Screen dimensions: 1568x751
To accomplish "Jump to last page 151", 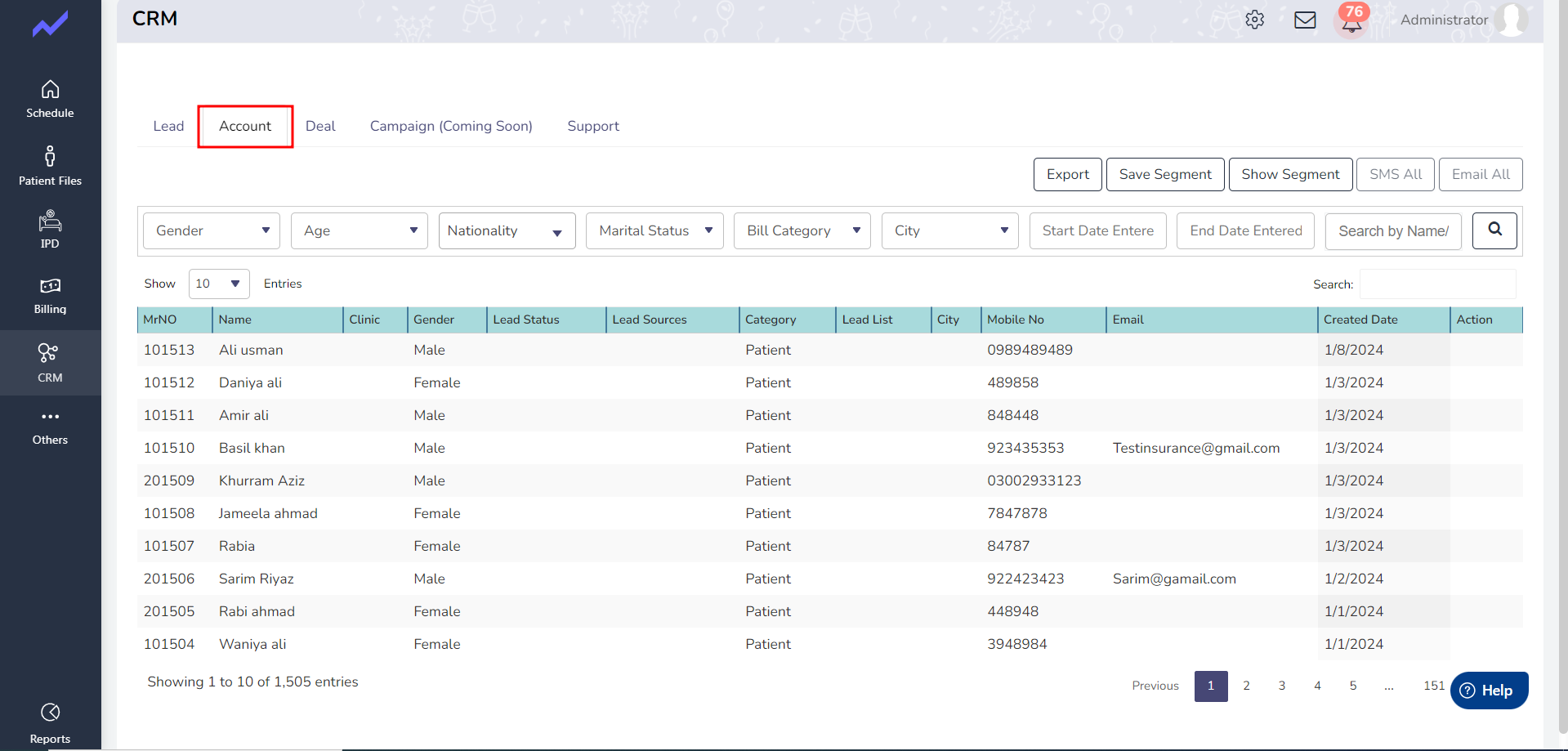I will (x=1434, y=686).
